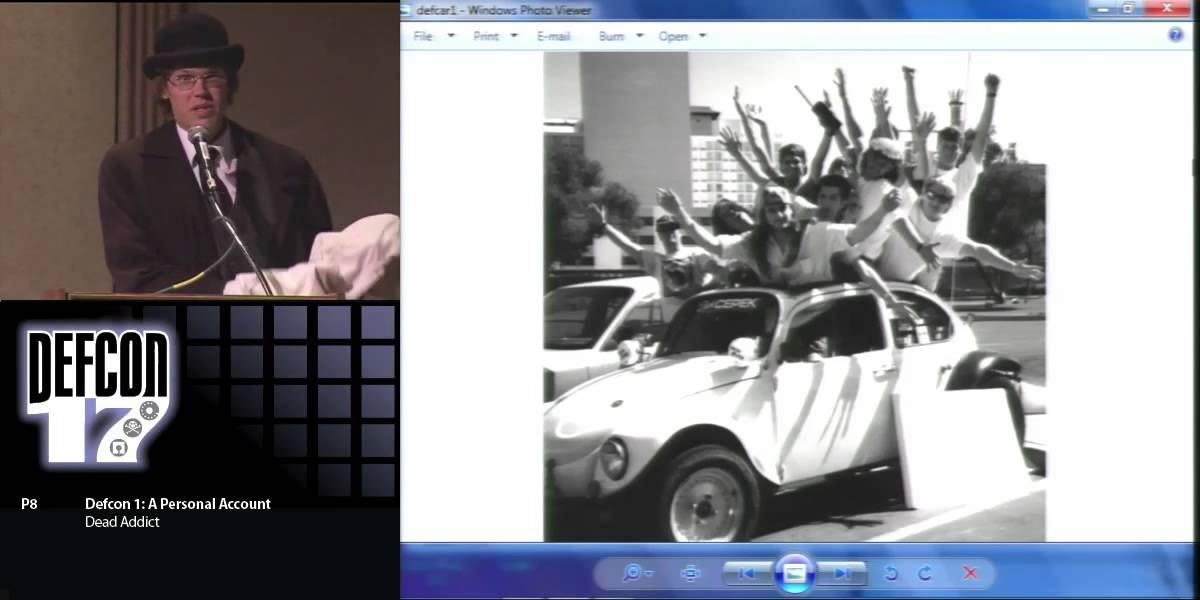The height and width of the screenshot is (600, 1200).
Task: Click the fit to window icon
Action: pyautogui.click(x=690, y=573)
